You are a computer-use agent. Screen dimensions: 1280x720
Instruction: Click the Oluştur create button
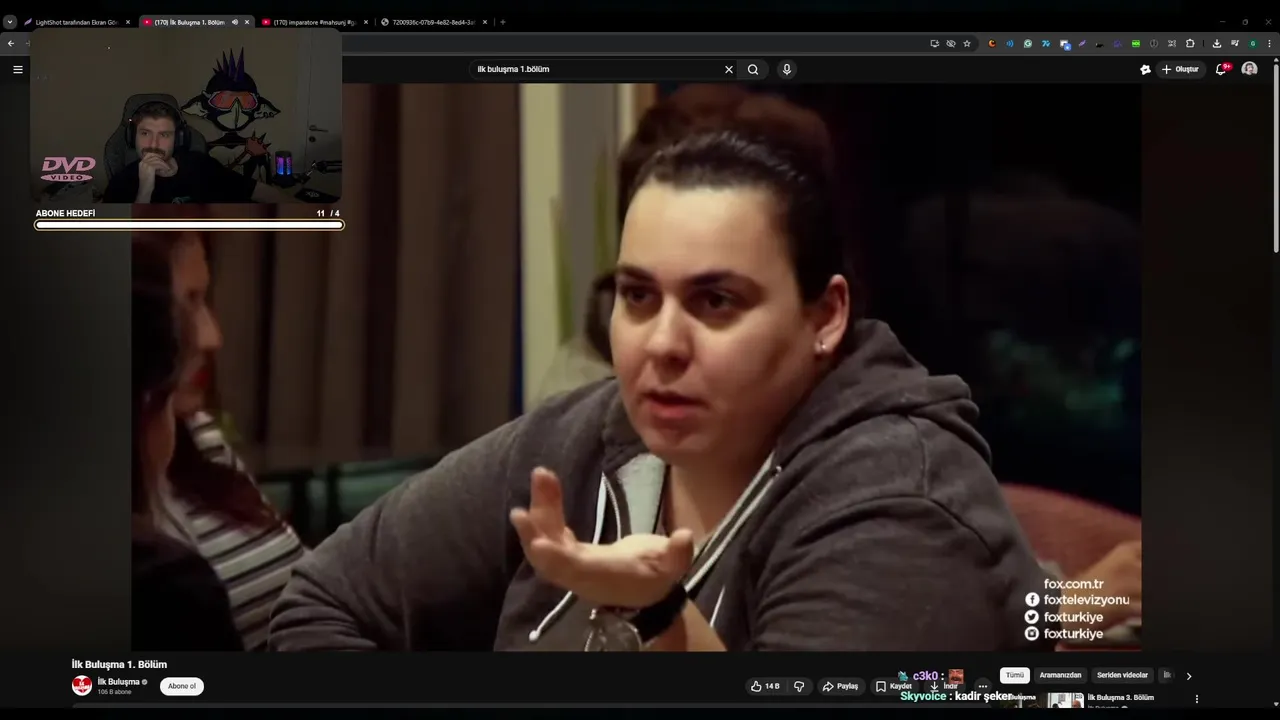pos(1180,69)
